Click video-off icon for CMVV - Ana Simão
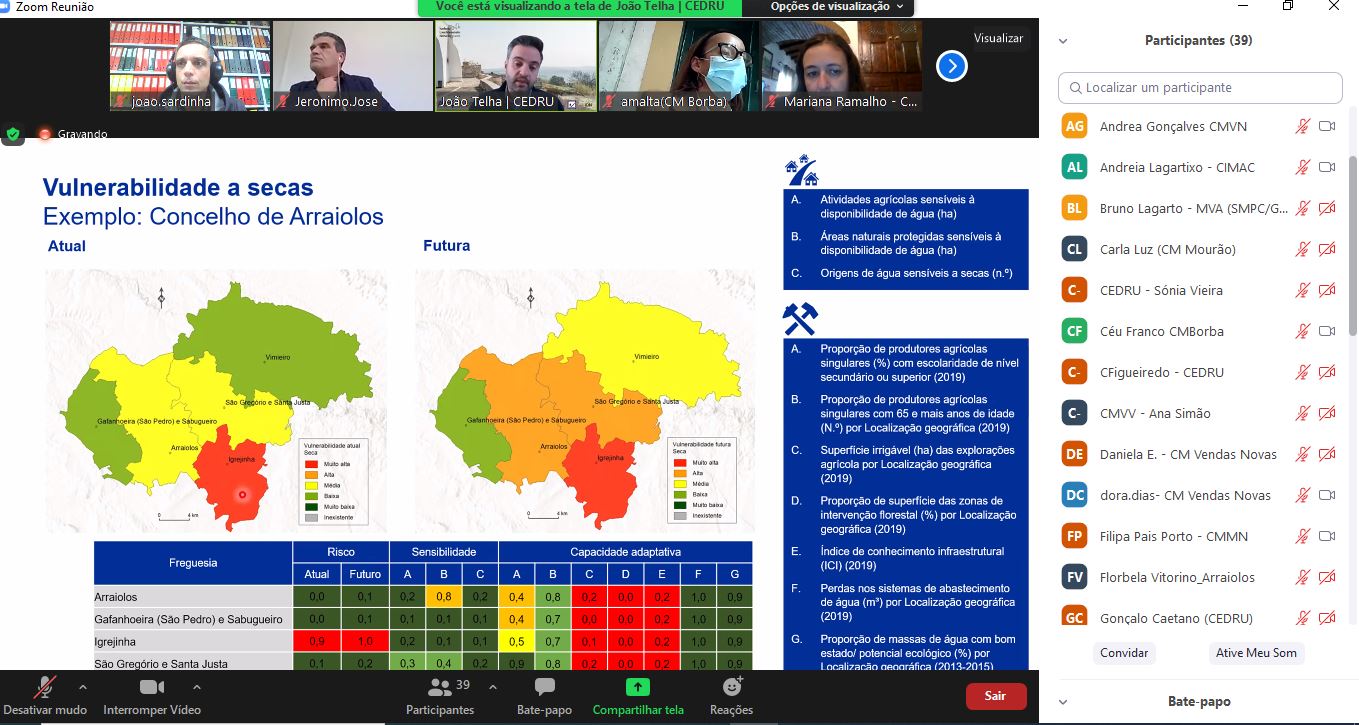 tap(1327, 413)
